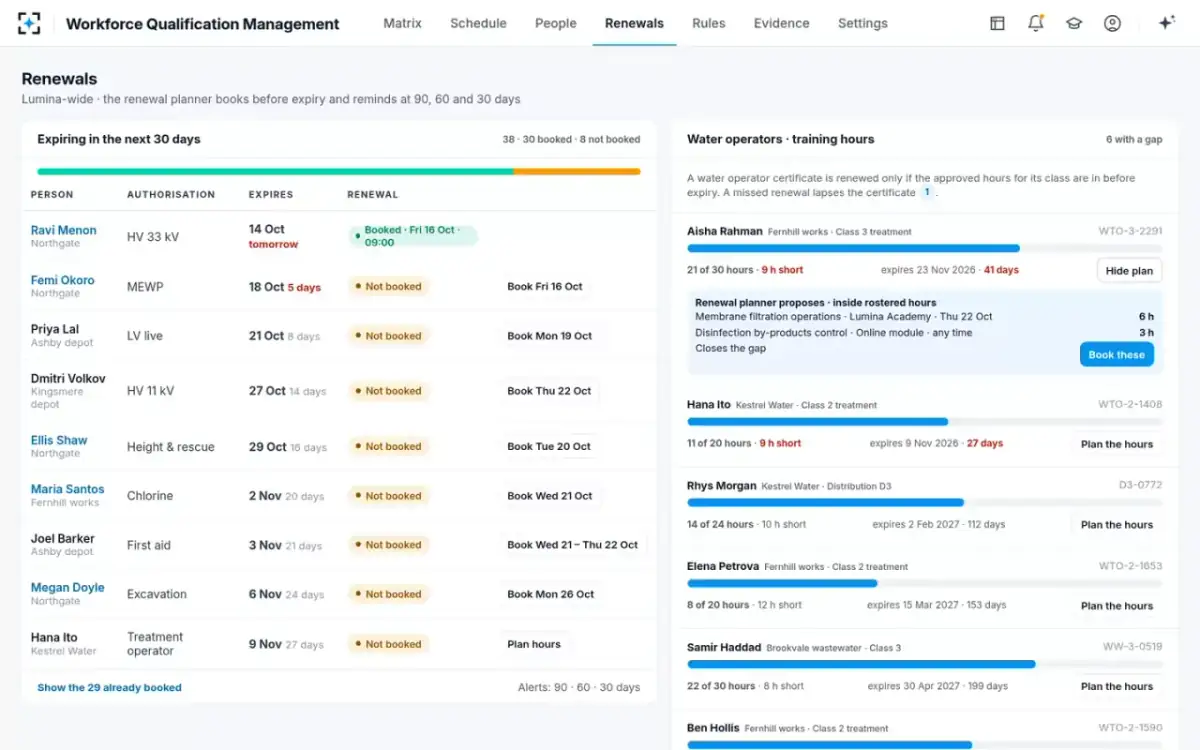The image size is (1200, 750).
Task: Open Maria Santos's profile link
Action: point(67,489)
